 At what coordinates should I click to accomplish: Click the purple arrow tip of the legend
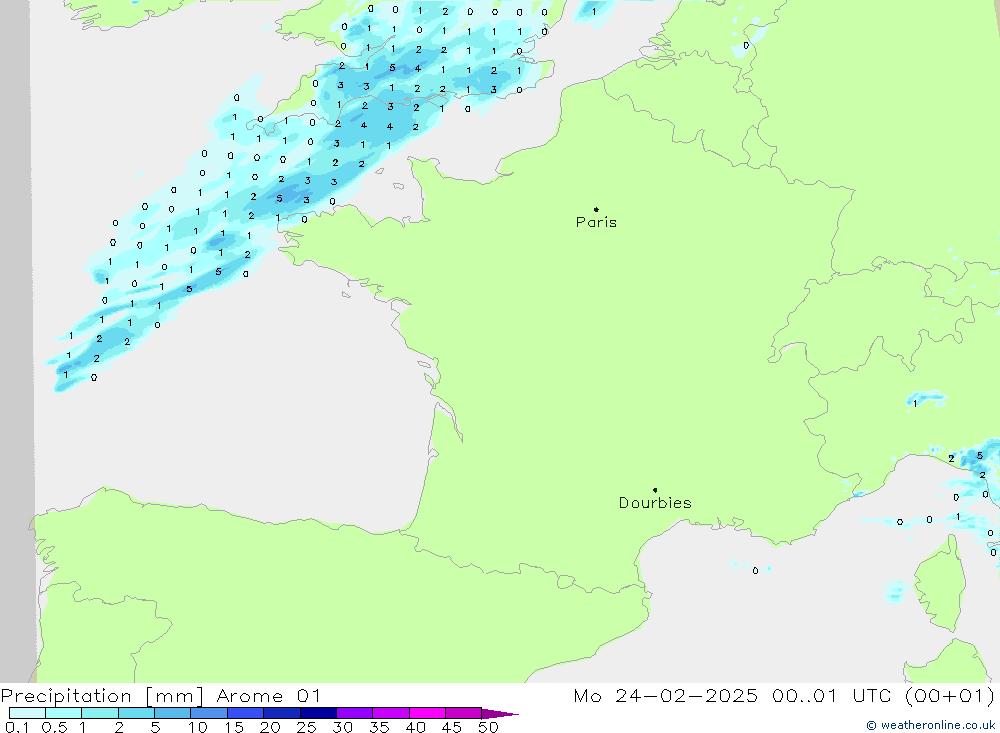pyautogui.click(x=500, y=714)
